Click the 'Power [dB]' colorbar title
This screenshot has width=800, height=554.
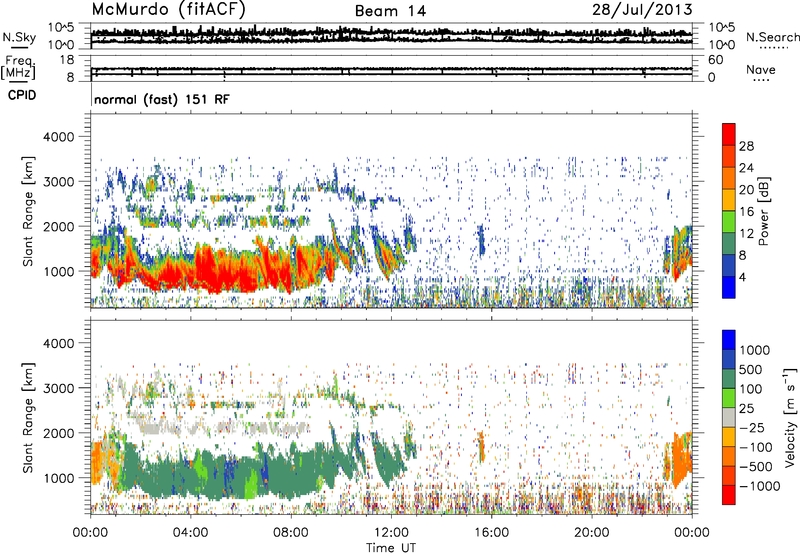tap(764, 212)
